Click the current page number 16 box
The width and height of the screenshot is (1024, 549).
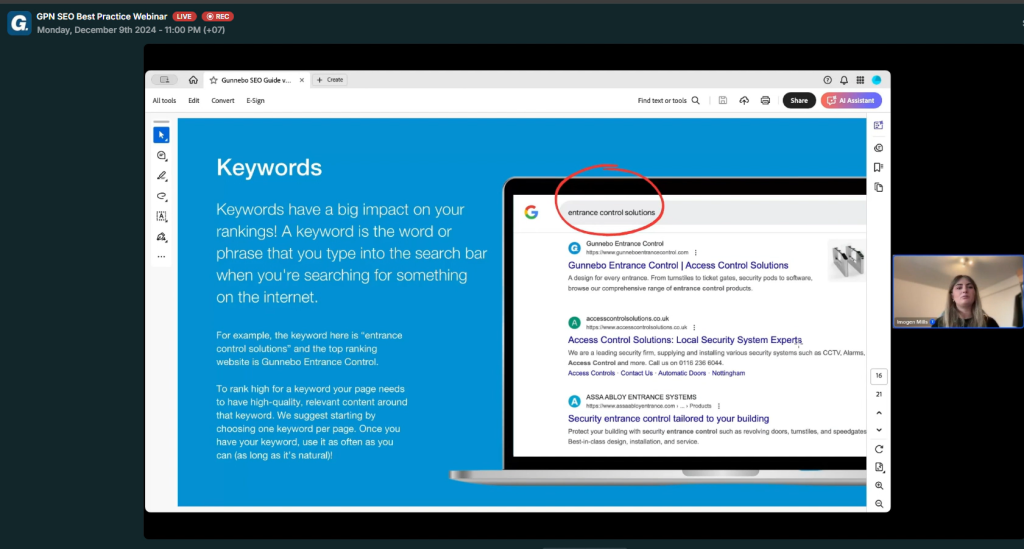(879, 375)
